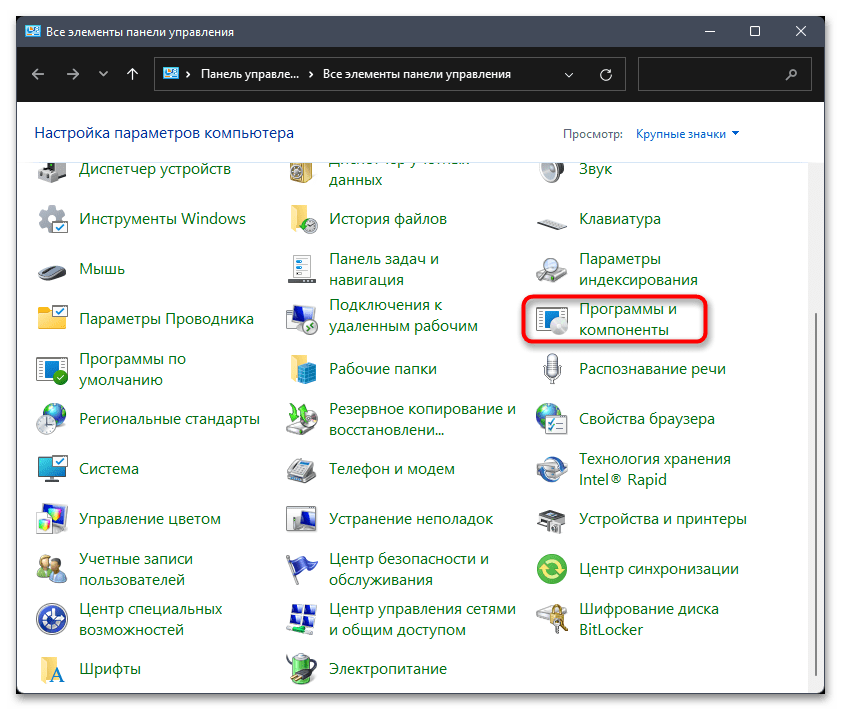
Task: Click the Устранение неполадок icon
Action: pyautogui.click(x=301, y=519)
